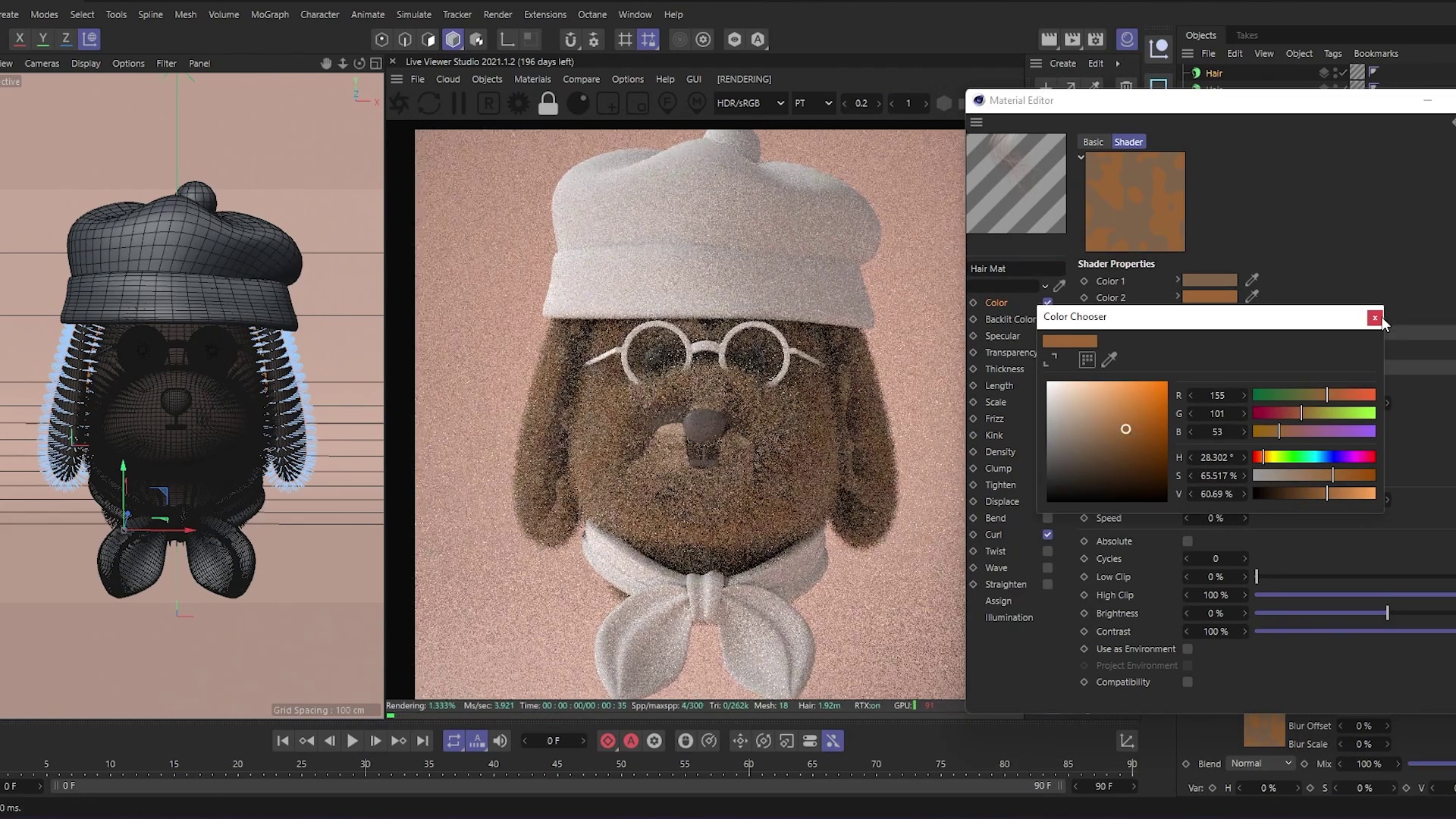Click the highlighted workplane snap grid icon
The image size is (1456, 819).
coord(648,39)
